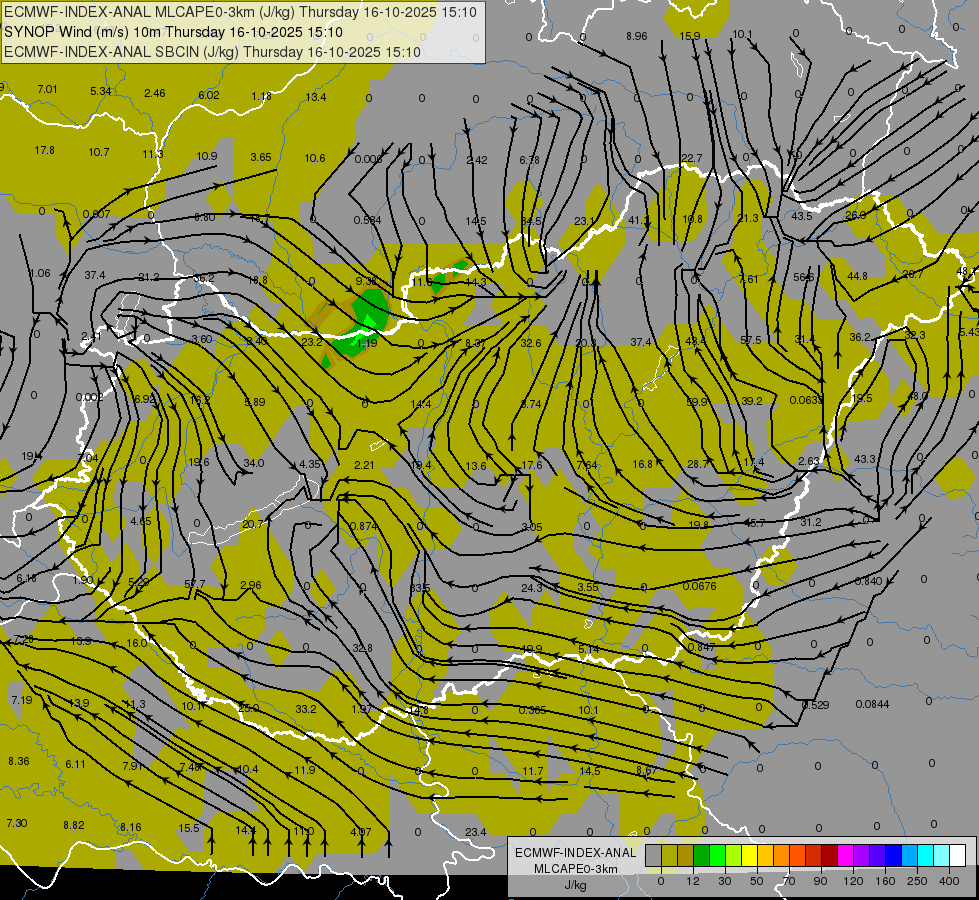Click the dark green legend swatch

(701, 855)
